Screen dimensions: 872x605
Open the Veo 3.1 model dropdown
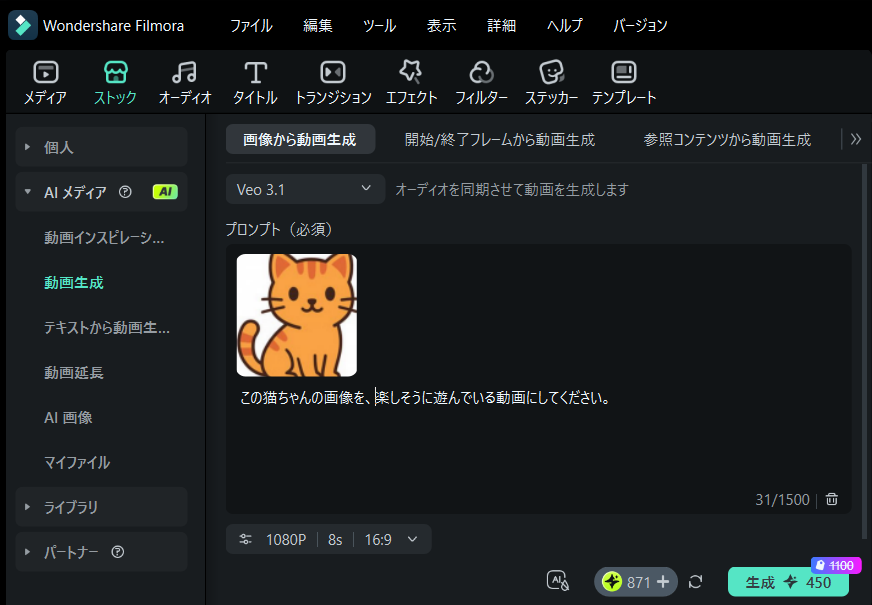305,189
